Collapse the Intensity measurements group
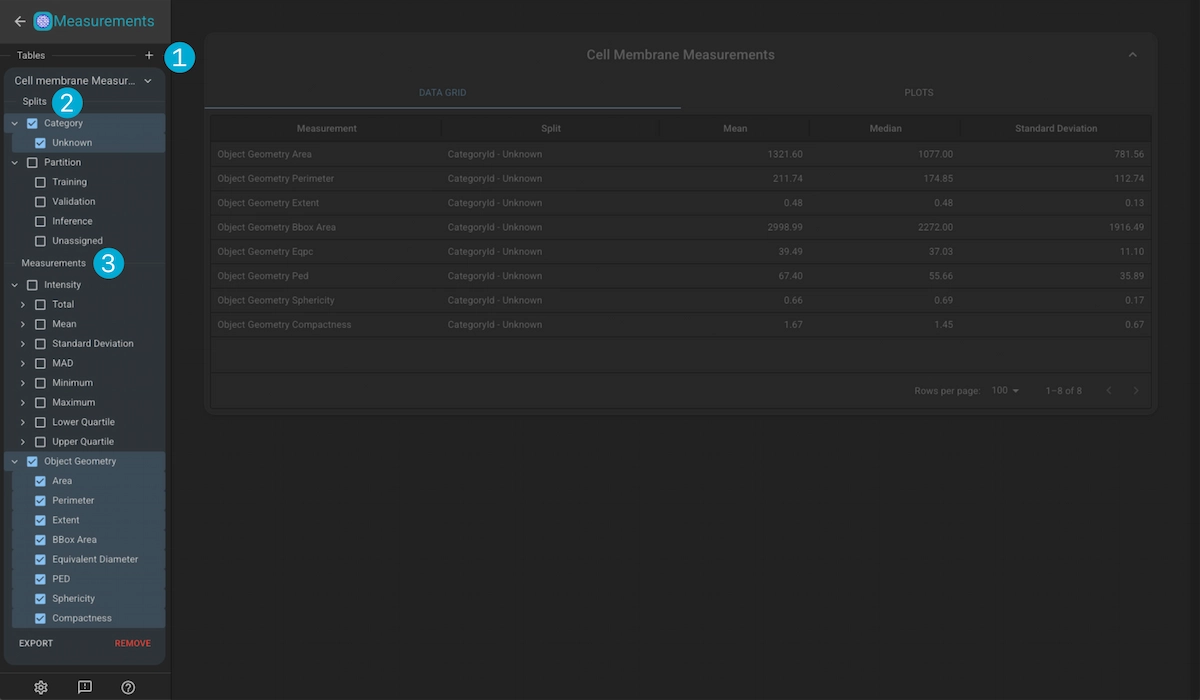 click(x=15, y=285)
